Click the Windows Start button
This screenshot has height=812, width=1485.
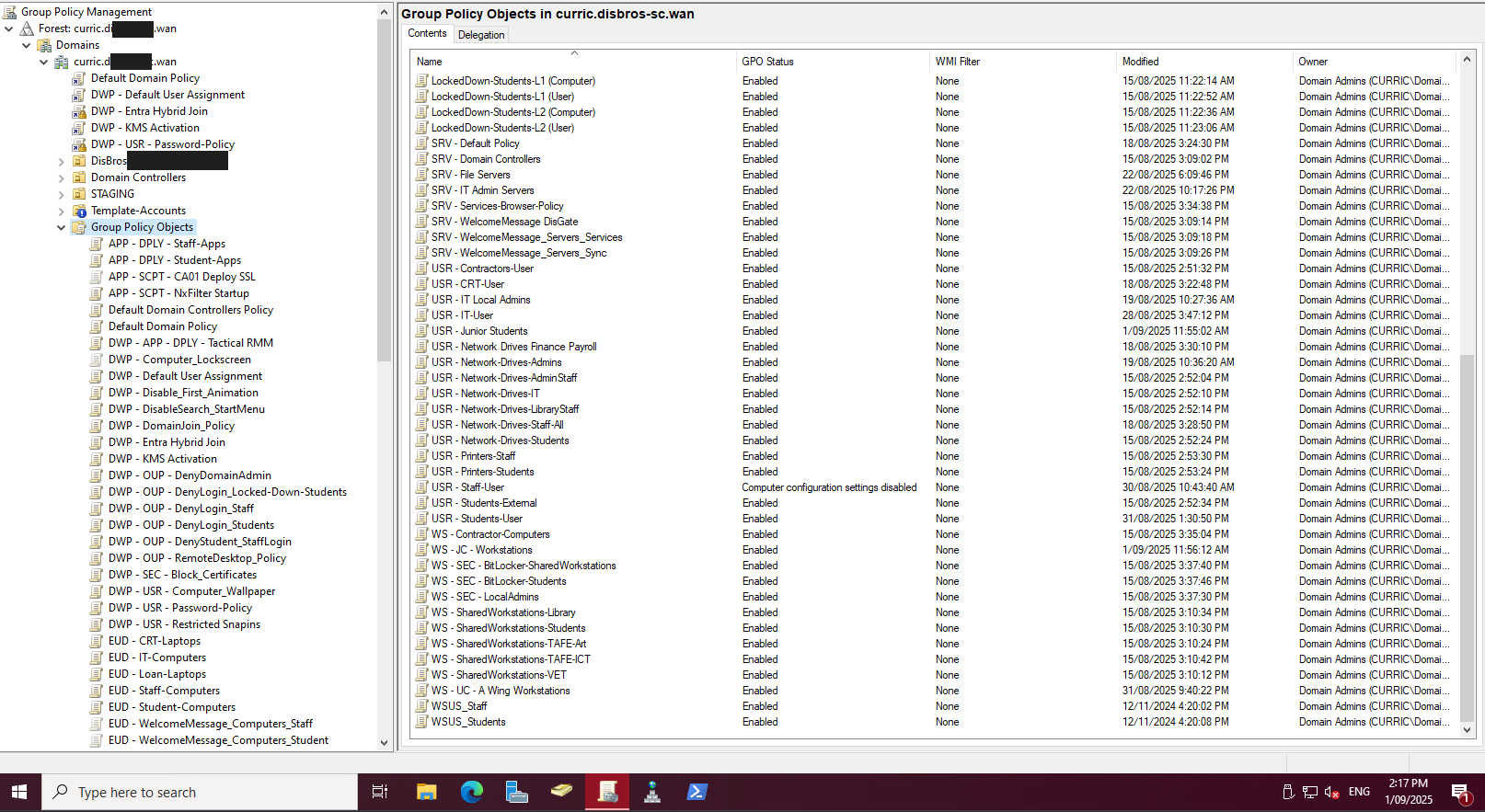click(19, 792)
